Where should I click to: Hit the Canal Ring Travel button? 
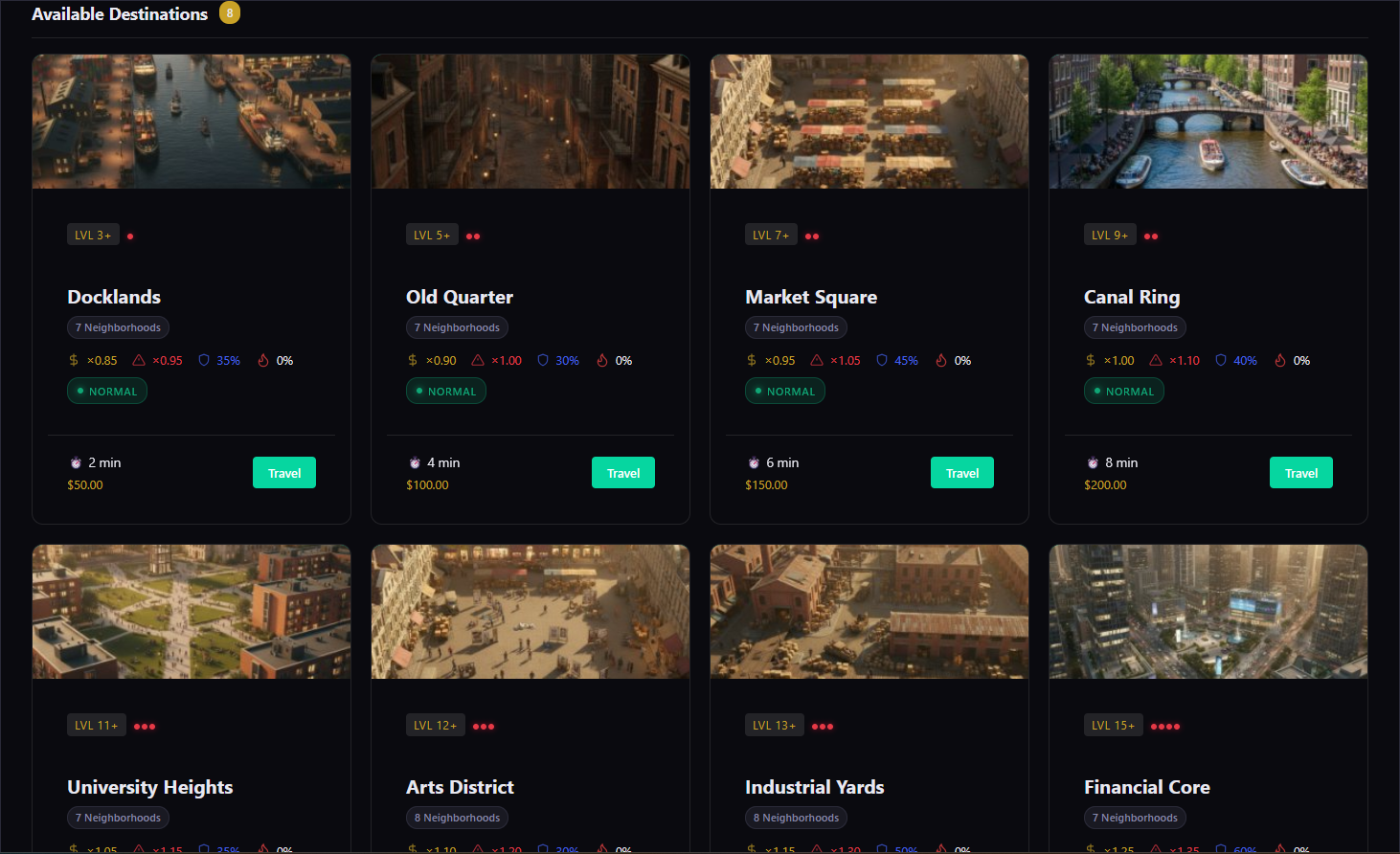[1300, 473]
